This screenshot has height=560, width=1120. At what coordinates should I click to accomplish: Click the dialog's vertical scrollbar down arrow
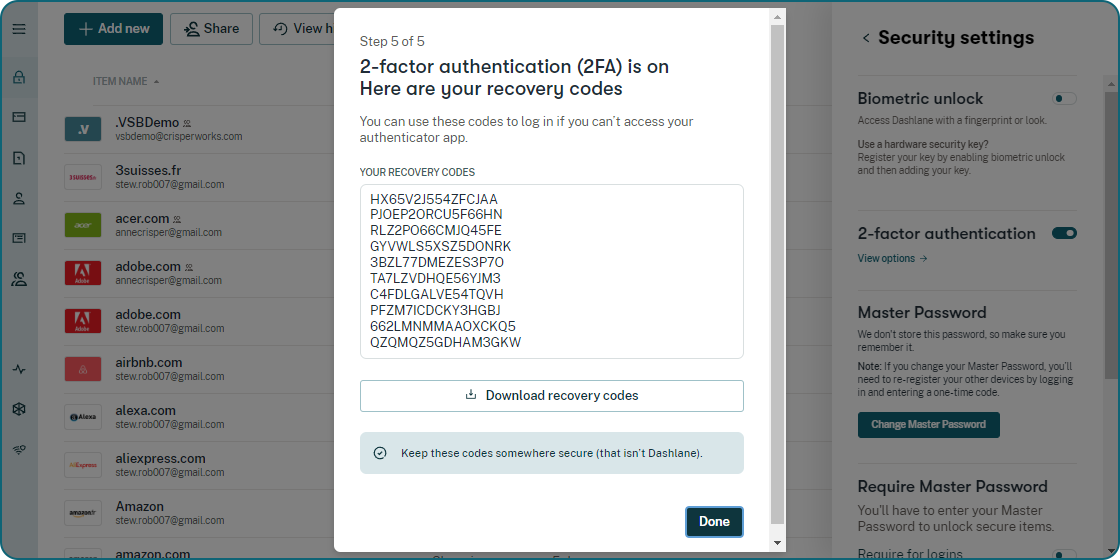(778, 542)
